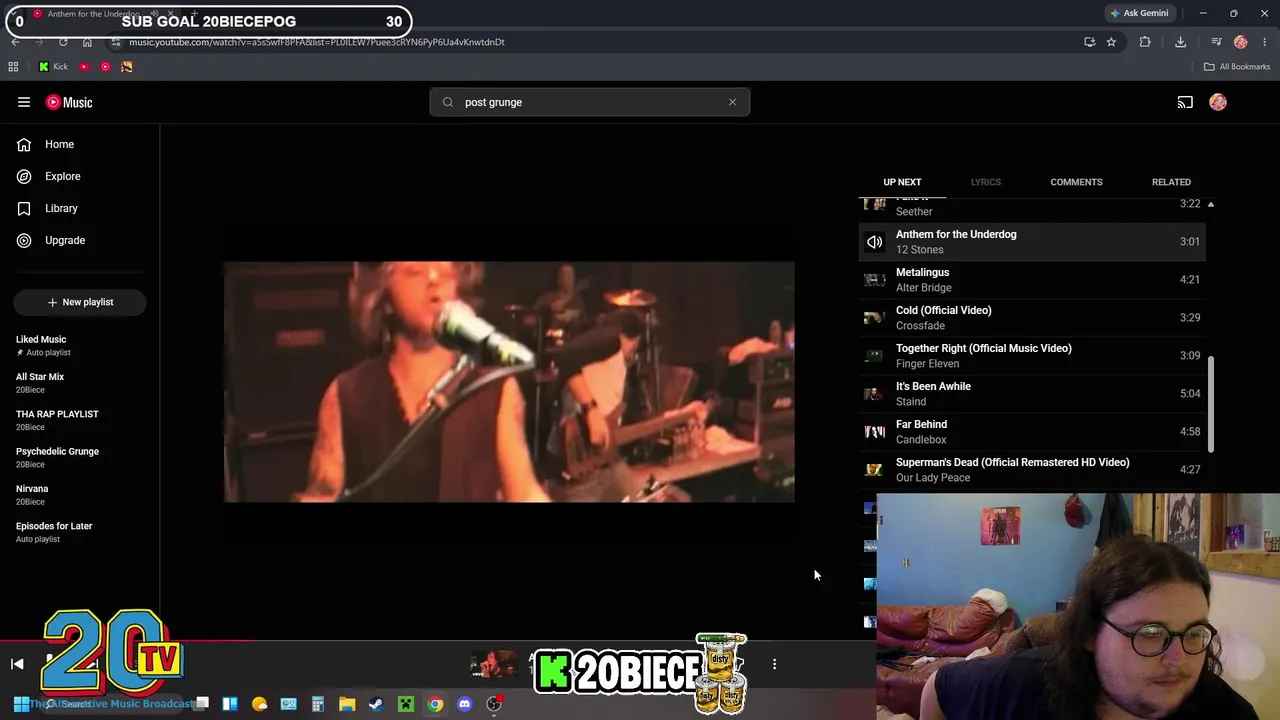Click the Metalingus queue thumbnail

pos(874,280)
